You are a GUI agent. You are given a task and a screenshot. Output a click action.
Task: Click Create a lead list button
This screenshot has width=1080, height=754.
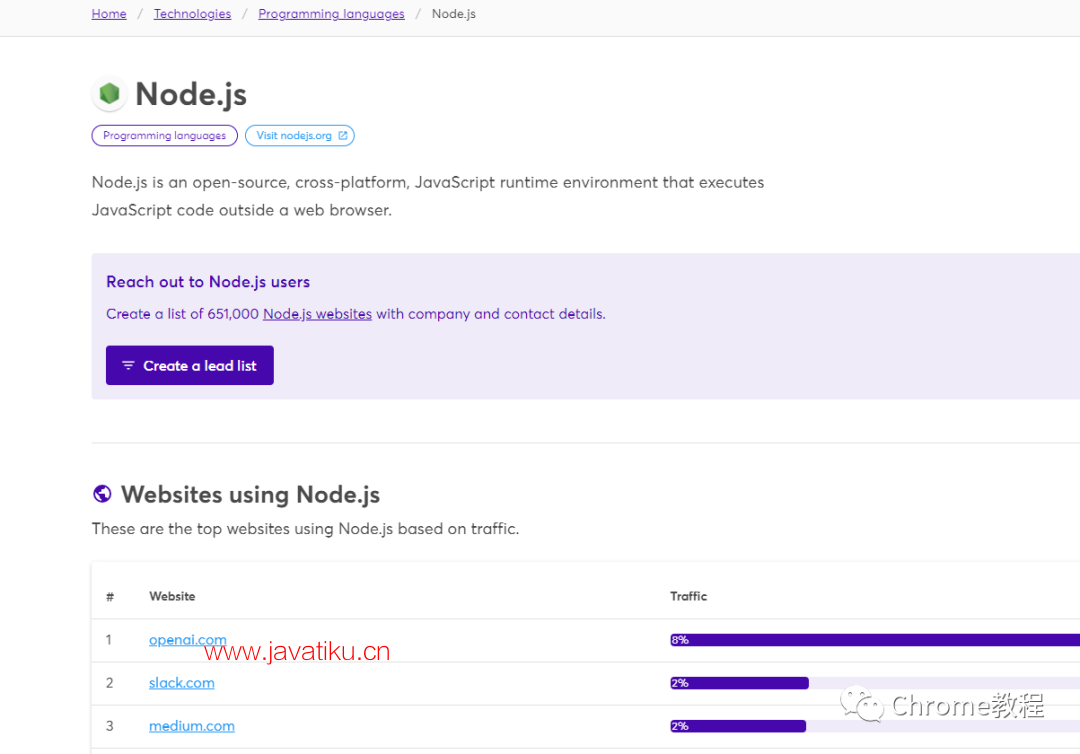(189, 365)
